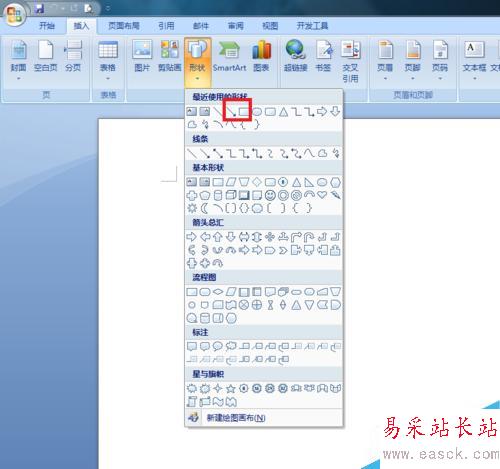Select the parallelogram in 基本形状
The image size is (500, 469).
point(231,182)
